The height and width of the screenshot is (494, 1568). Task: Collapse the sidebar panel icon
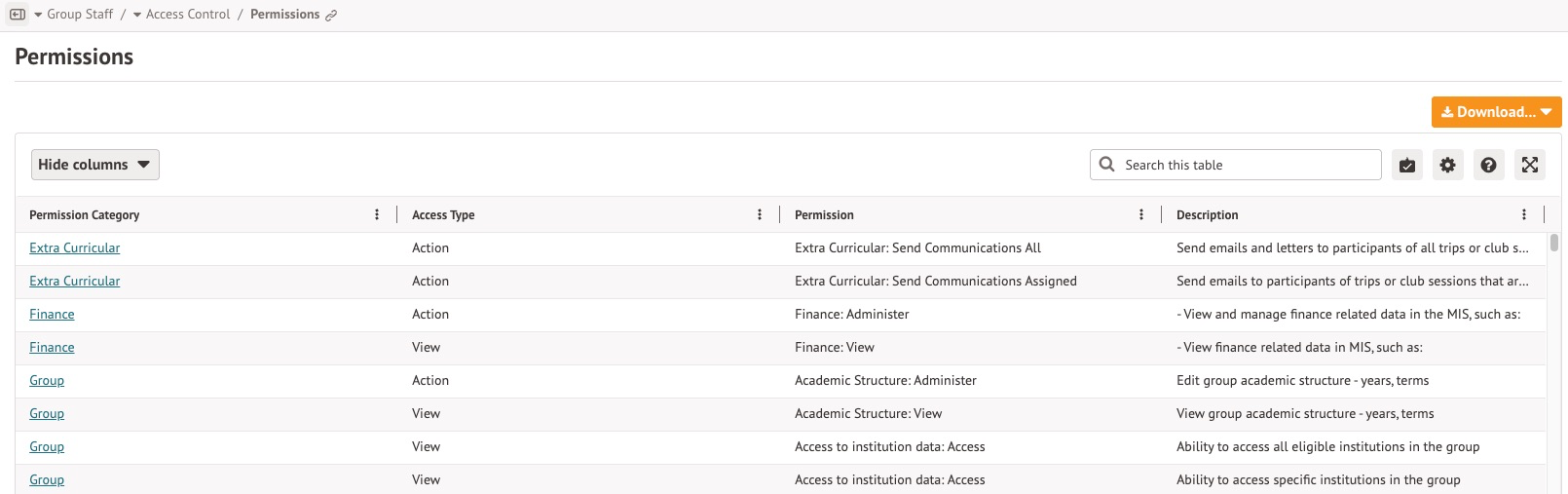tap(18, 15)
